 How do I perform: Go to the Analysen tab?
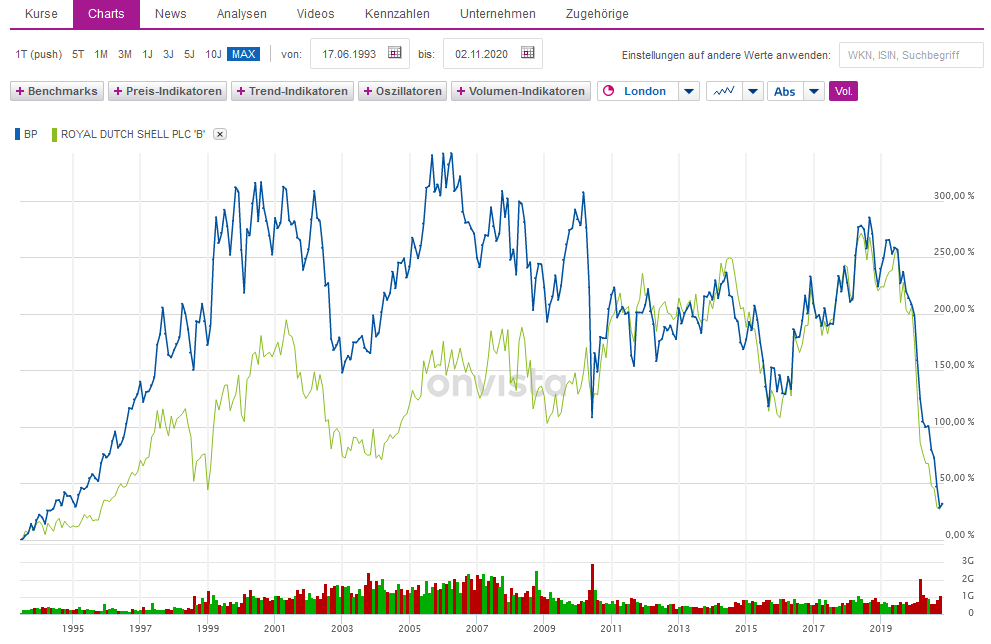[241, 14]
